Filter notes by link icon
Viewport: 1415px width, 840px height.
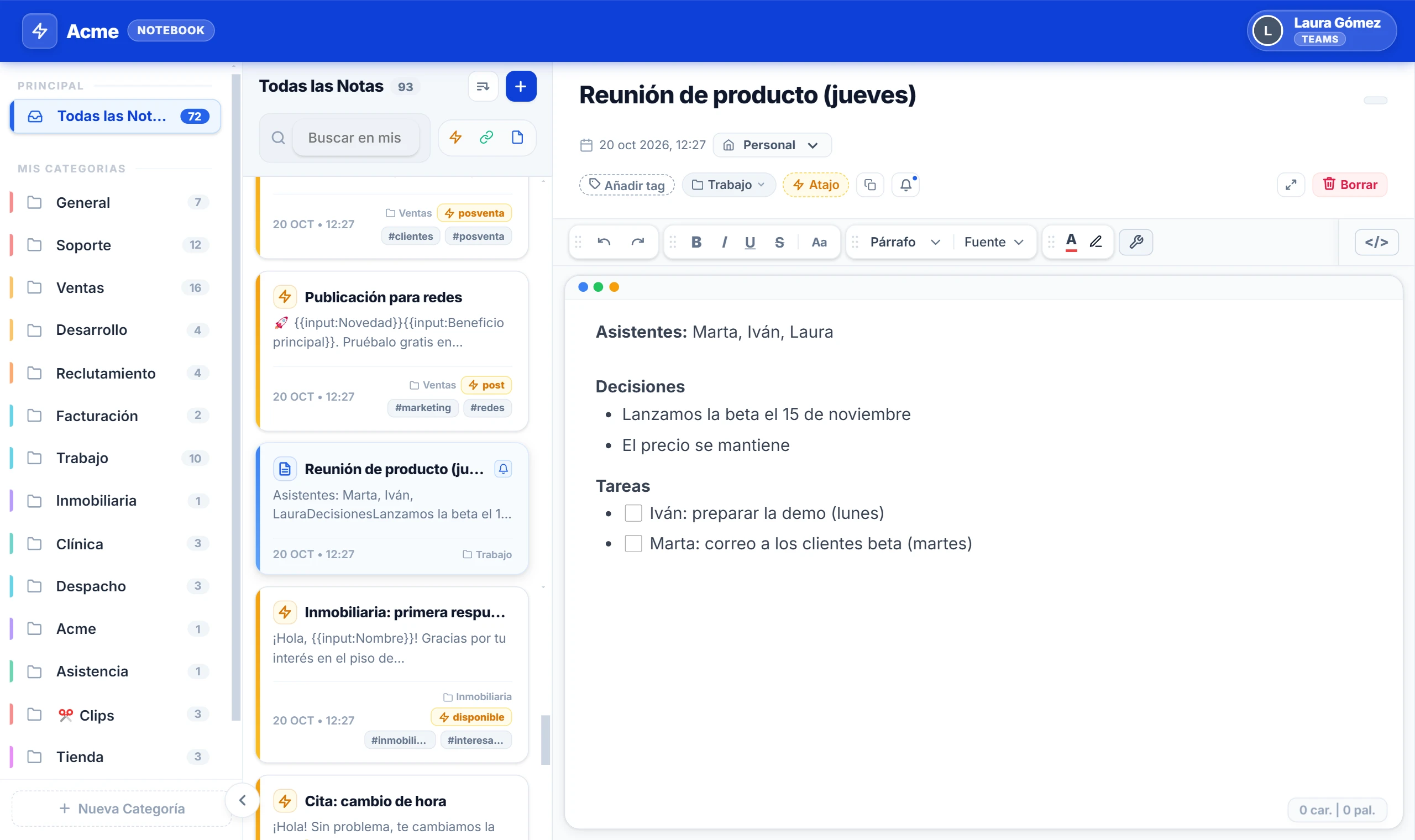pos(487,138)
